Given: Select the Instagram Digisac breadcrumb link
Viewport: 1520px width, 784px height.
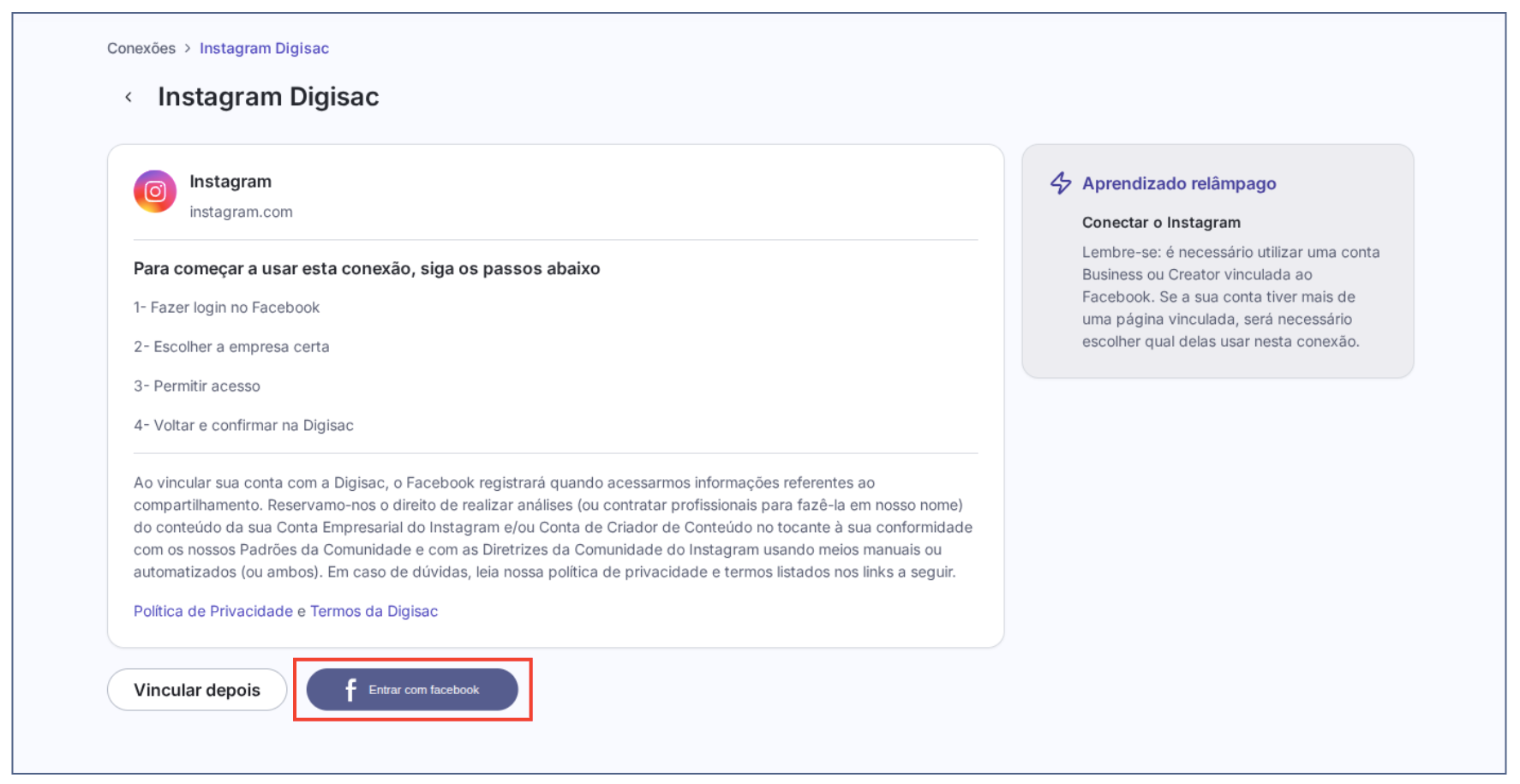Looking at the screenshot, I should point(264,49).
